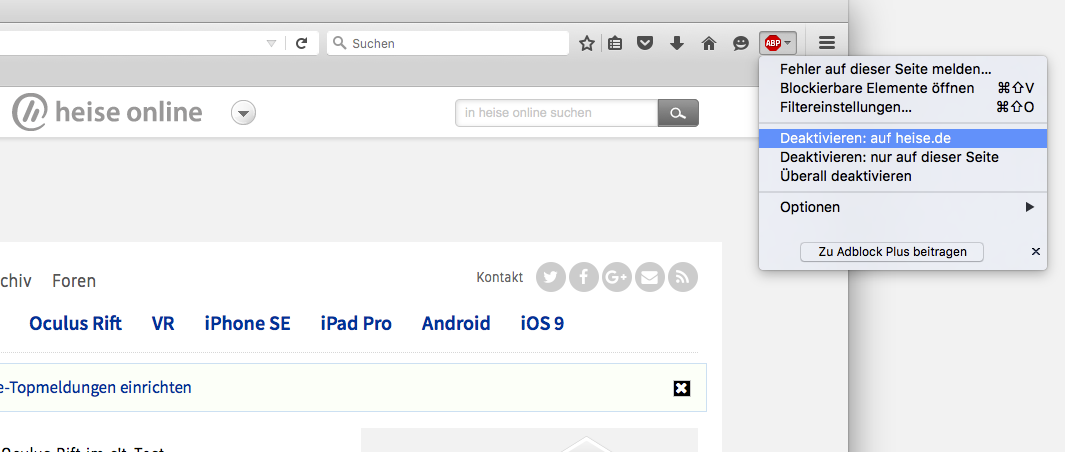The width and height of the screenshot is (1065, 452).
Task: Click the Twitter round icon
Action: pyautogui.click(x=551, y=277)
